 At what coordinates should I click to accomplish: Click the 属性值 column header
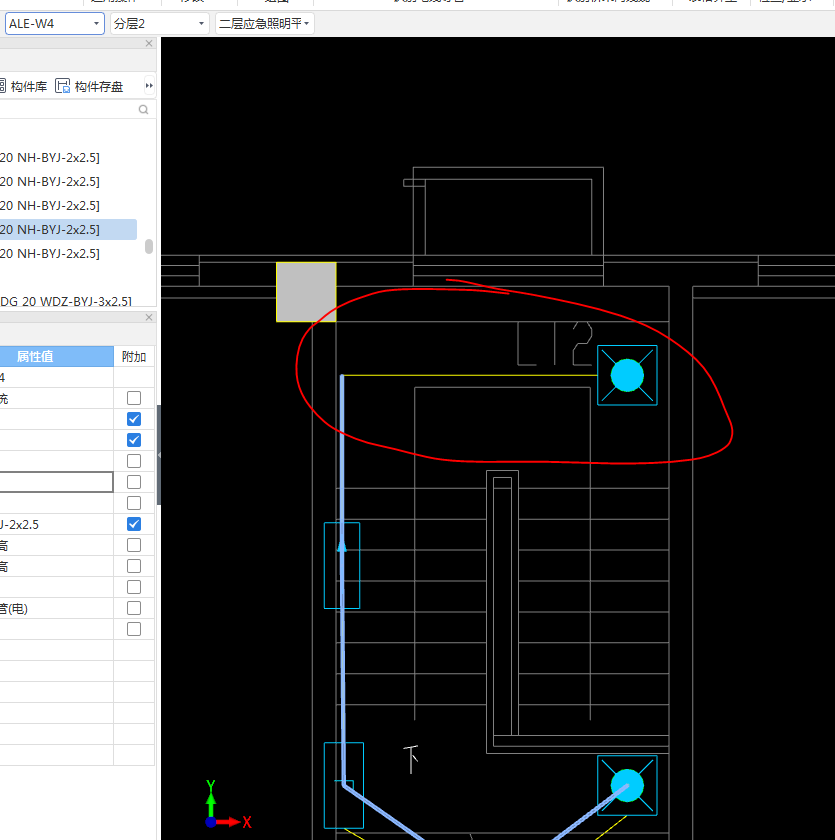(x=56, y=356)
